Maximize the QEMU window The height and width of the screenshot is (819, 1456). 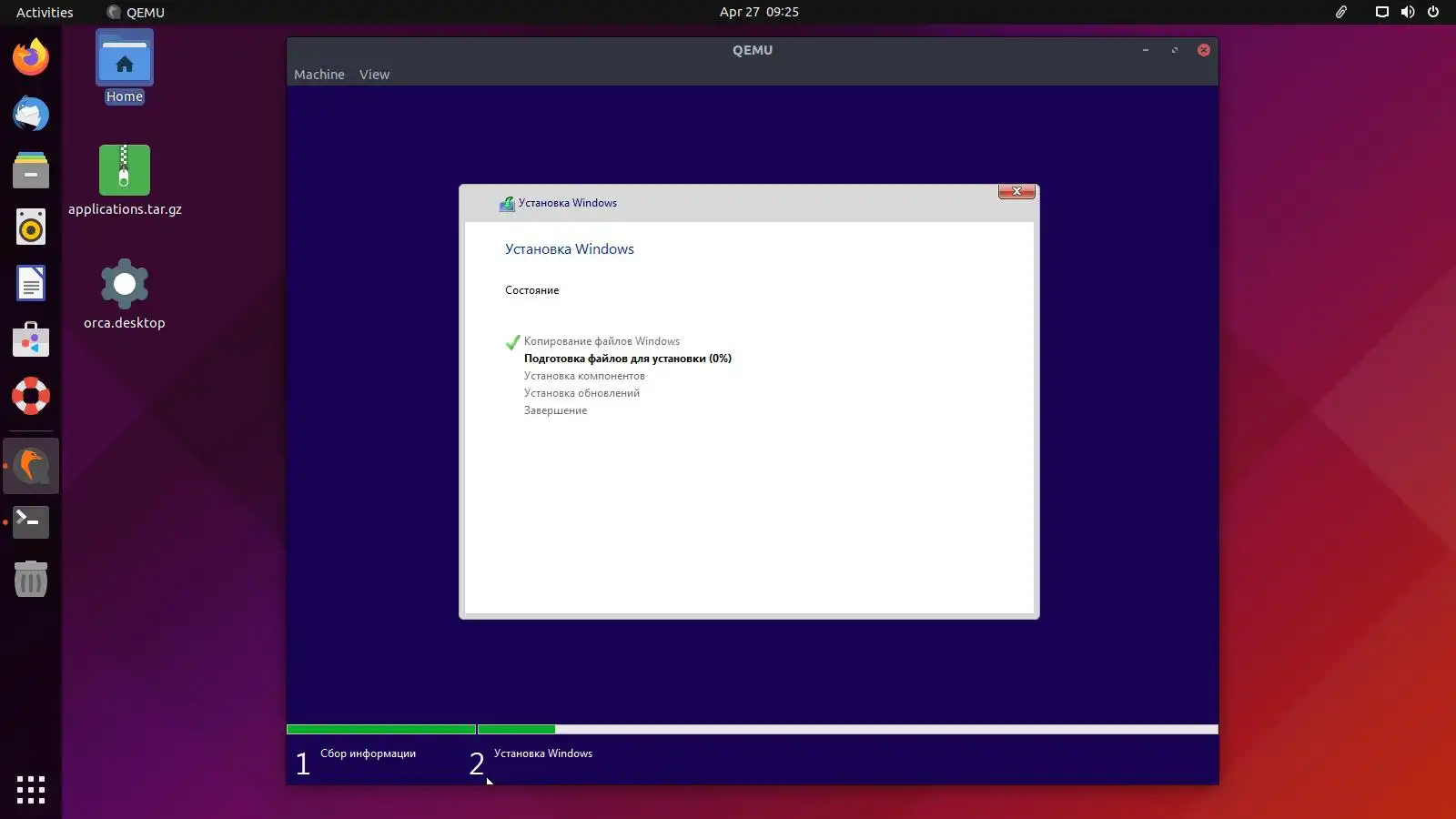click(x=1175, y=50)
